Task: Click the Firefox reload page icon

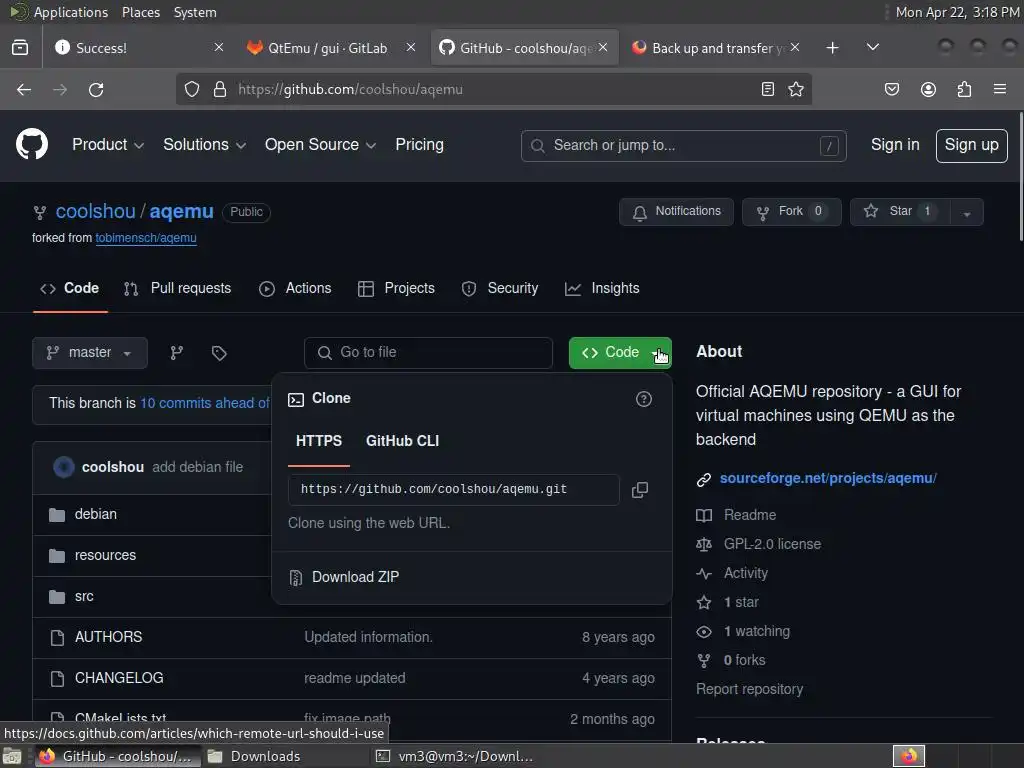Action: click(x=96, y=89)
